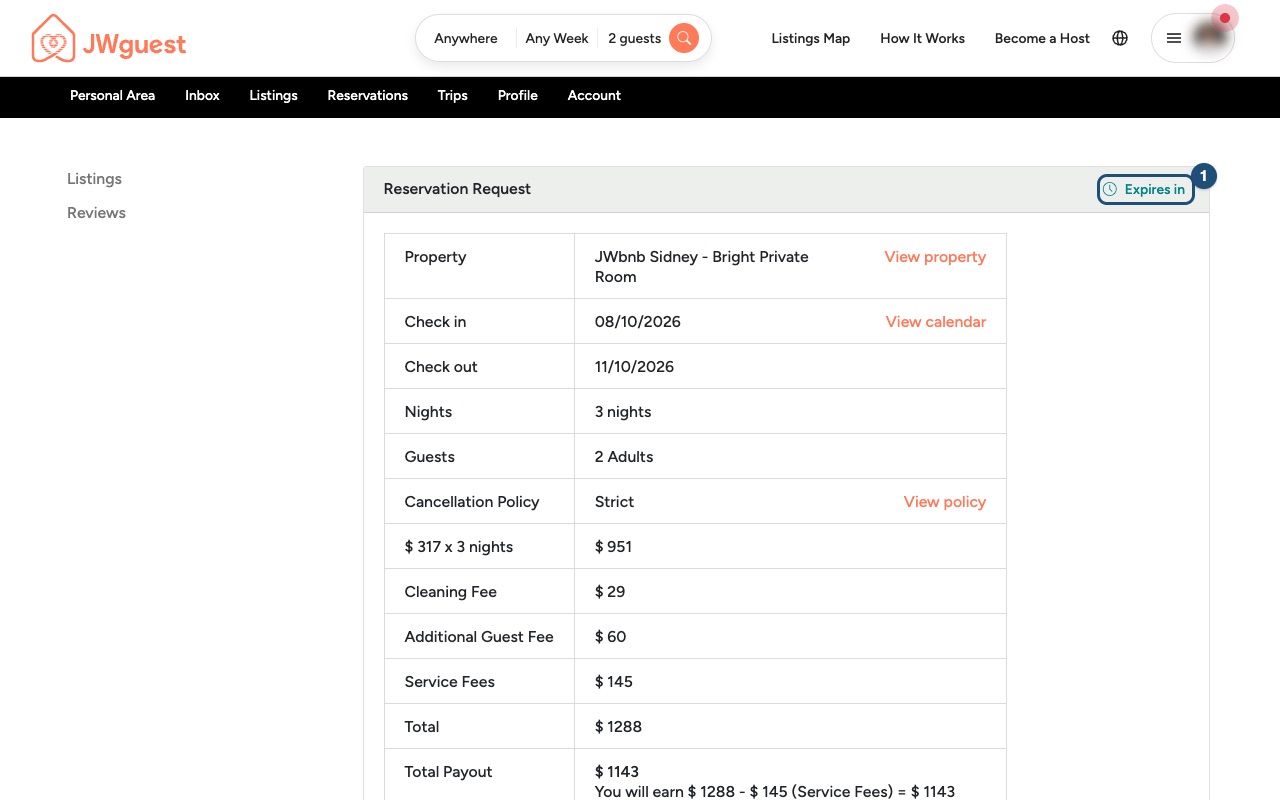Click the check-out date 11/10/2026
The height and width of the screenshot is (800, 1280).
tap(634, 367)
